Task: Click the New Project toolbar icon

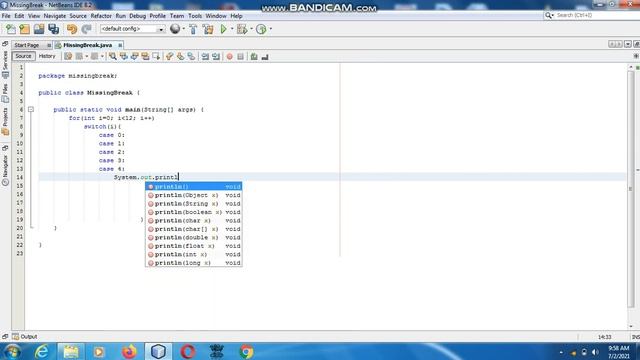Action: tap(24, 29)
